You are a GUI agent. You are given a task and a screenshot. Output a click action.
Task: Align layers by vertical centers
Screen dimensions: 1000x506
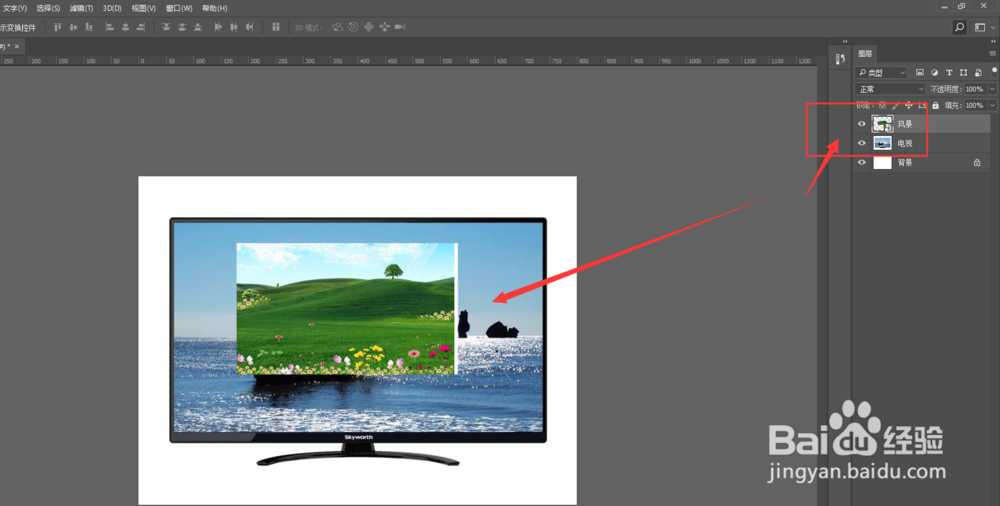point(73,27)
